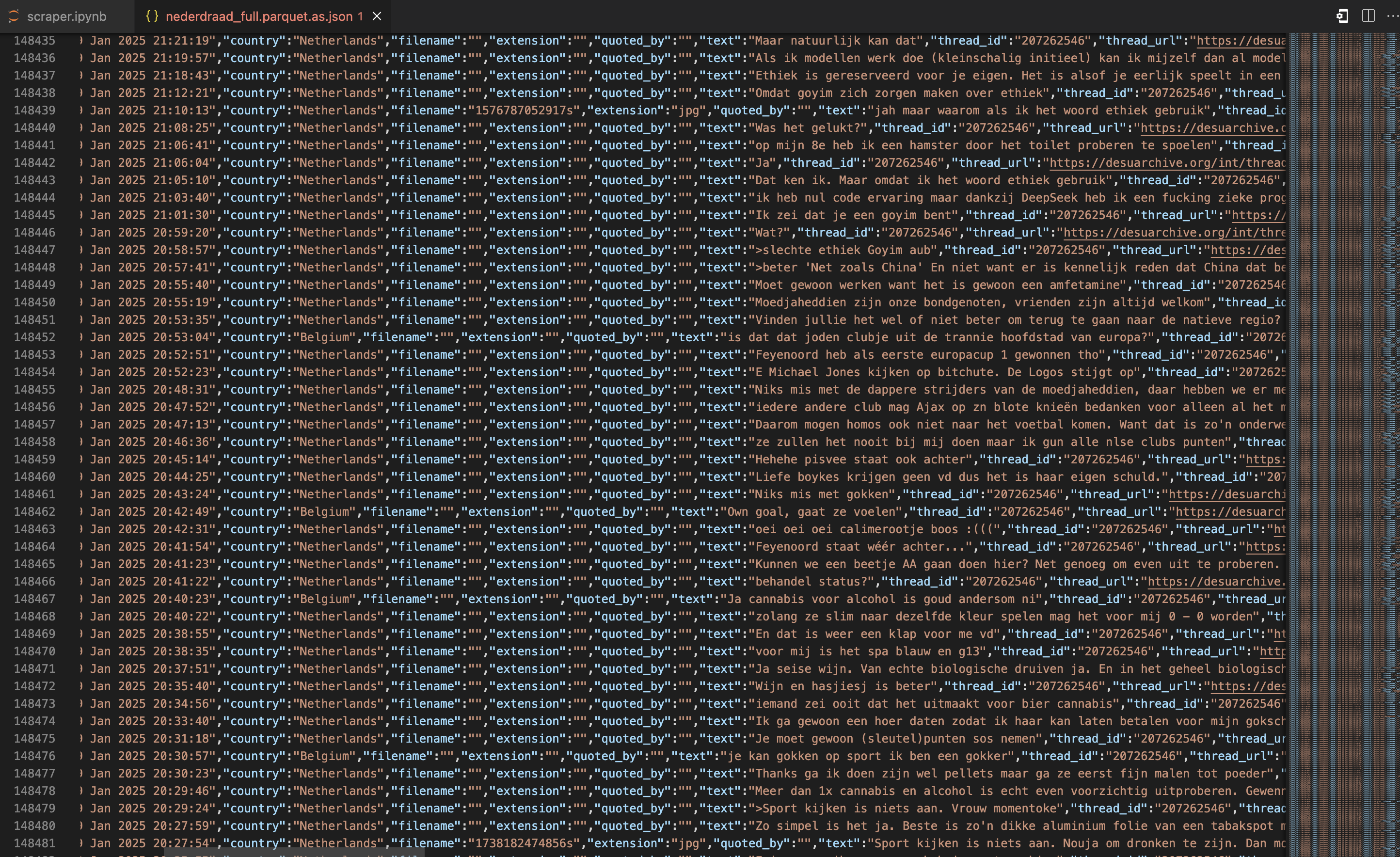Screen dimensions: 1400x857
Task: Click the desuarchive link on line 148466
Action: coord(1215,582)
